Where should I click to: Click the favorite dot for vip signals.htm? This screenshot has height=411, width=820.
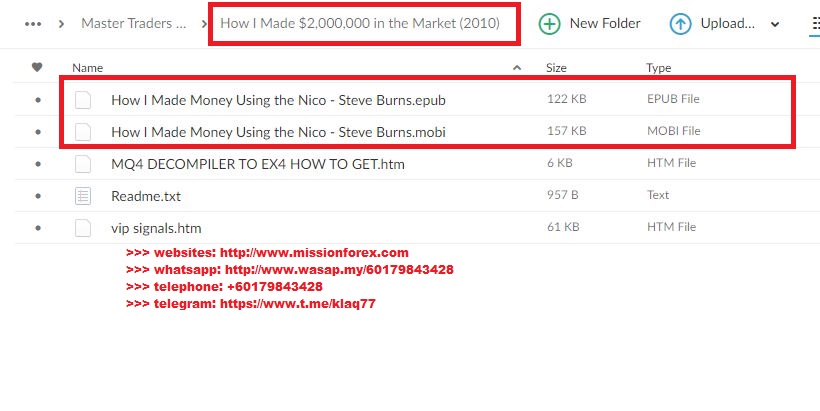pyautogui.click(x=38, y=228)
